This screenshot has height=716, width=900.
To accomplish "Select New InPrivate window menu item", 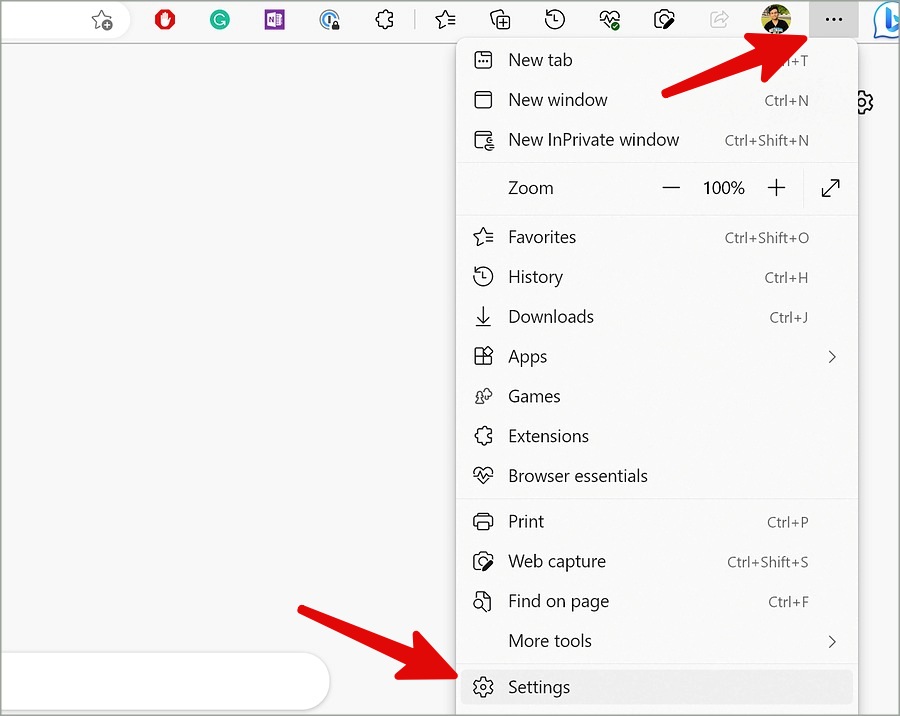I will click(x=657, y=140).
